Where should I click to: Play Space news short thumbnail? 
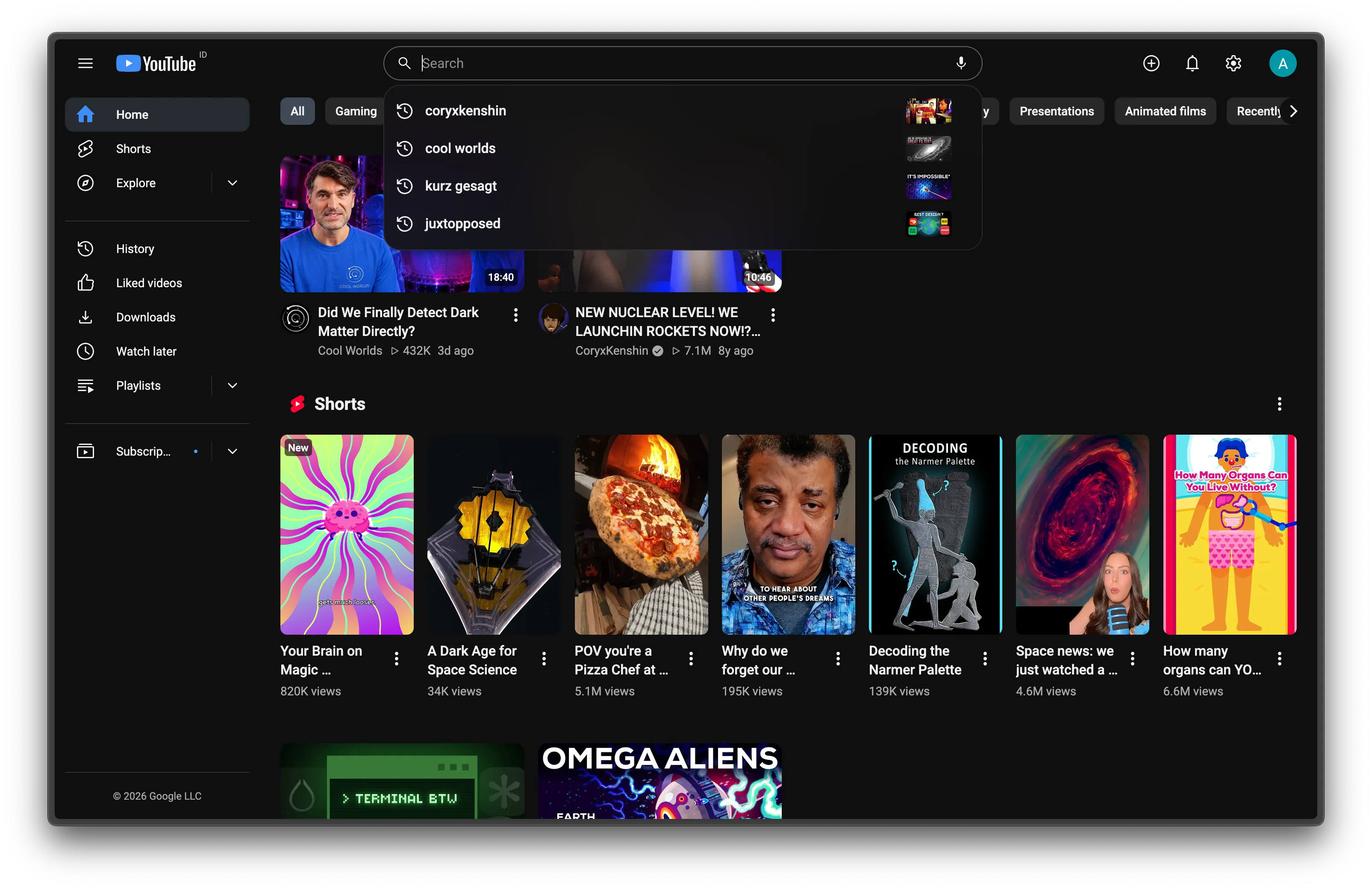(1082, 534)
